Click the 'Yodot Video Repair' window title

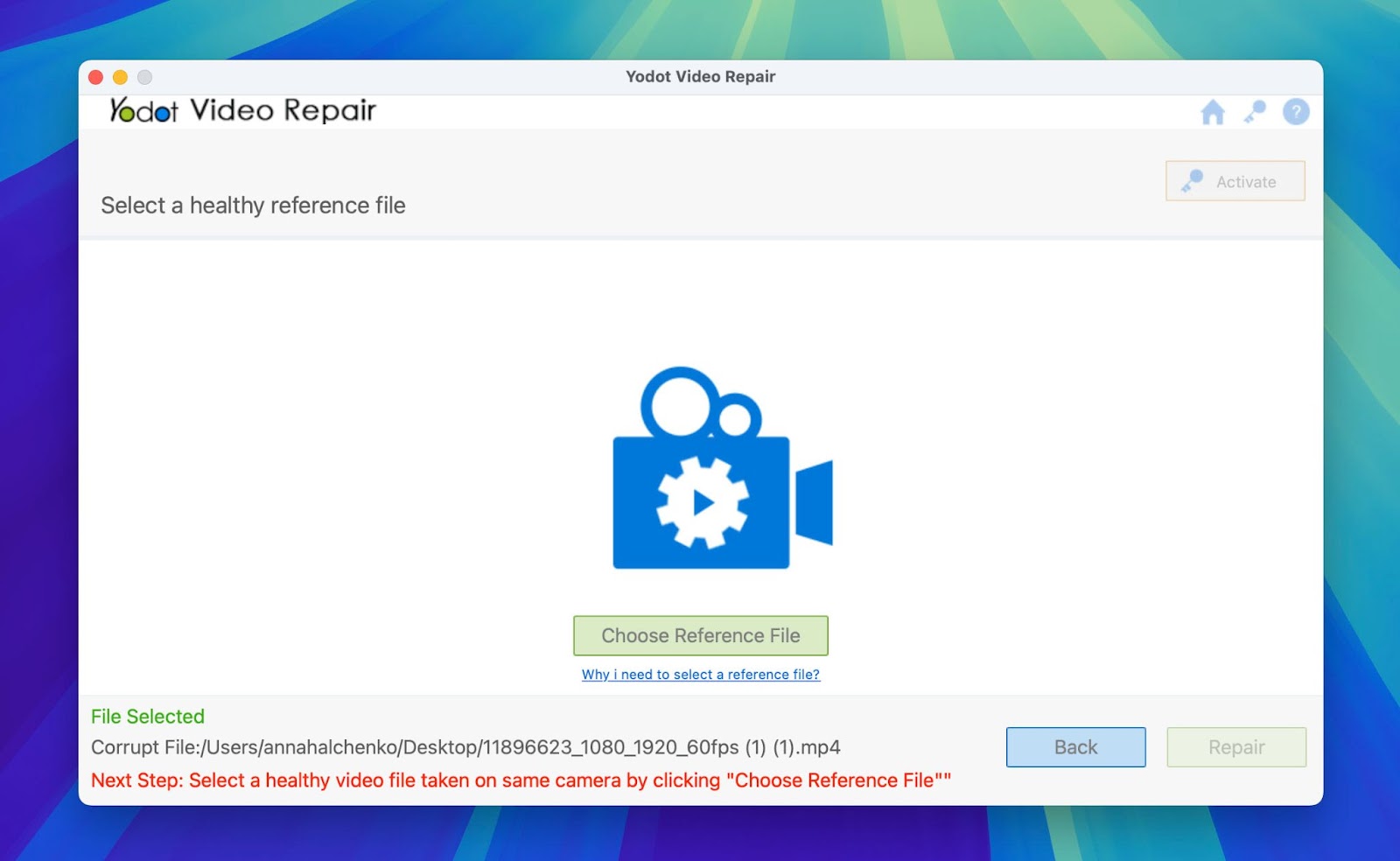click(x=700, y=77)
